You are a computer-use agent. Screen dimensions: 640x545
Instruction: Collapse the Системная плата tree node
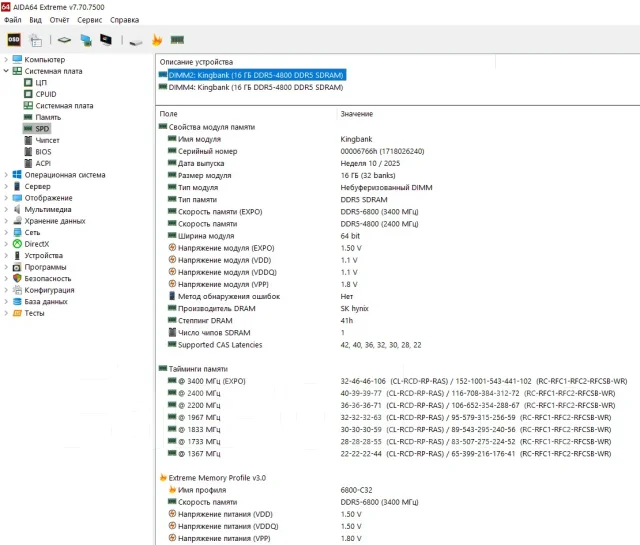pyautogui.click(x=6, y=71)
